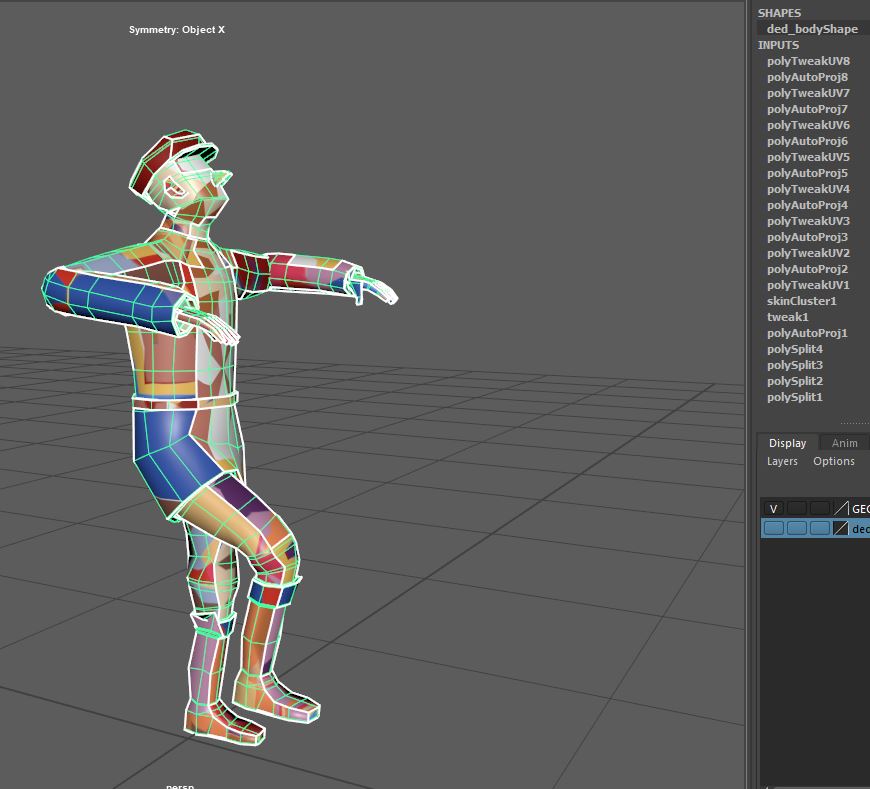Open the Layers menu

[782, 461]
